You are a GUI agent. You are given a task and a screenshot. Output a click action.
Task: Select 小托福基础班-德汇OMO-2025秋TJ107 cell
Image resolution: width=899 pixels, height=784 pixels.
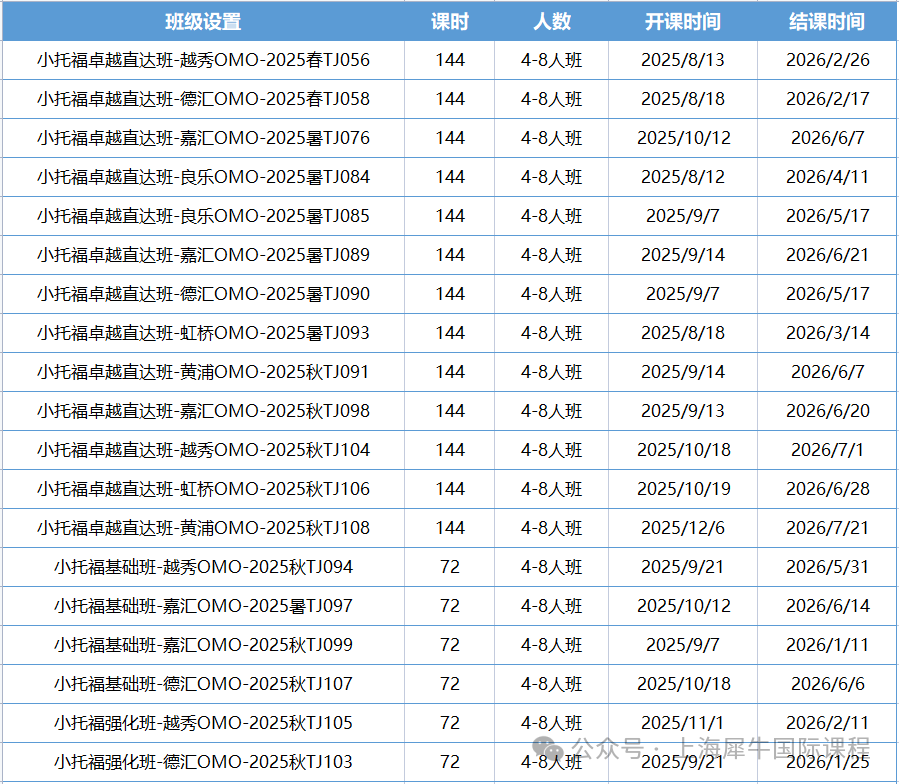pyautogui.click(x=203, y=684)
